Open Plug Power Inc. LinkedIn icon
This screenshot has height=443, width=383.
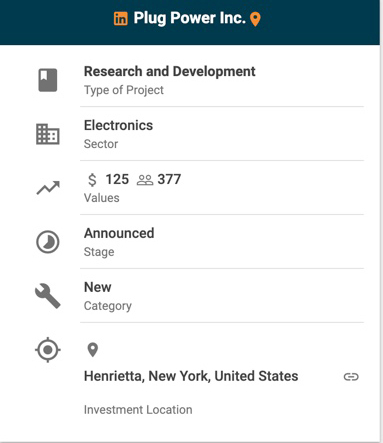[120, 19]
